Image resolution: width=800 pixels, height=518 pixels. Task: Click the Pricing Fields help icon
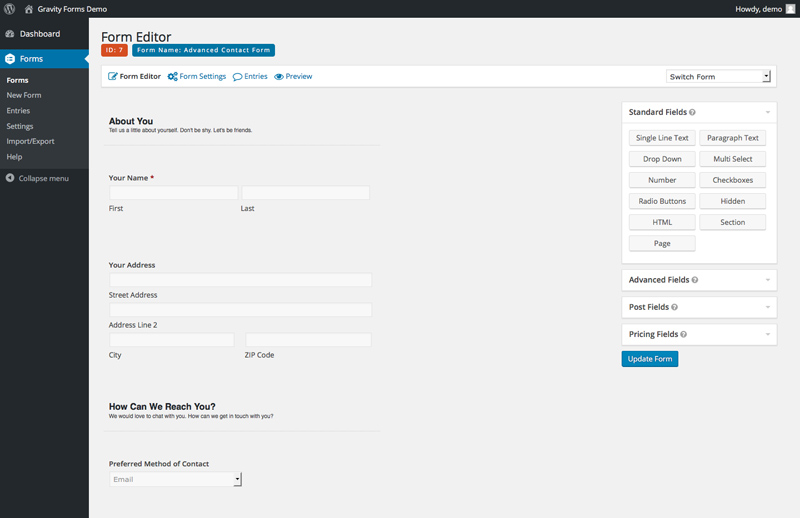[684, 334]
